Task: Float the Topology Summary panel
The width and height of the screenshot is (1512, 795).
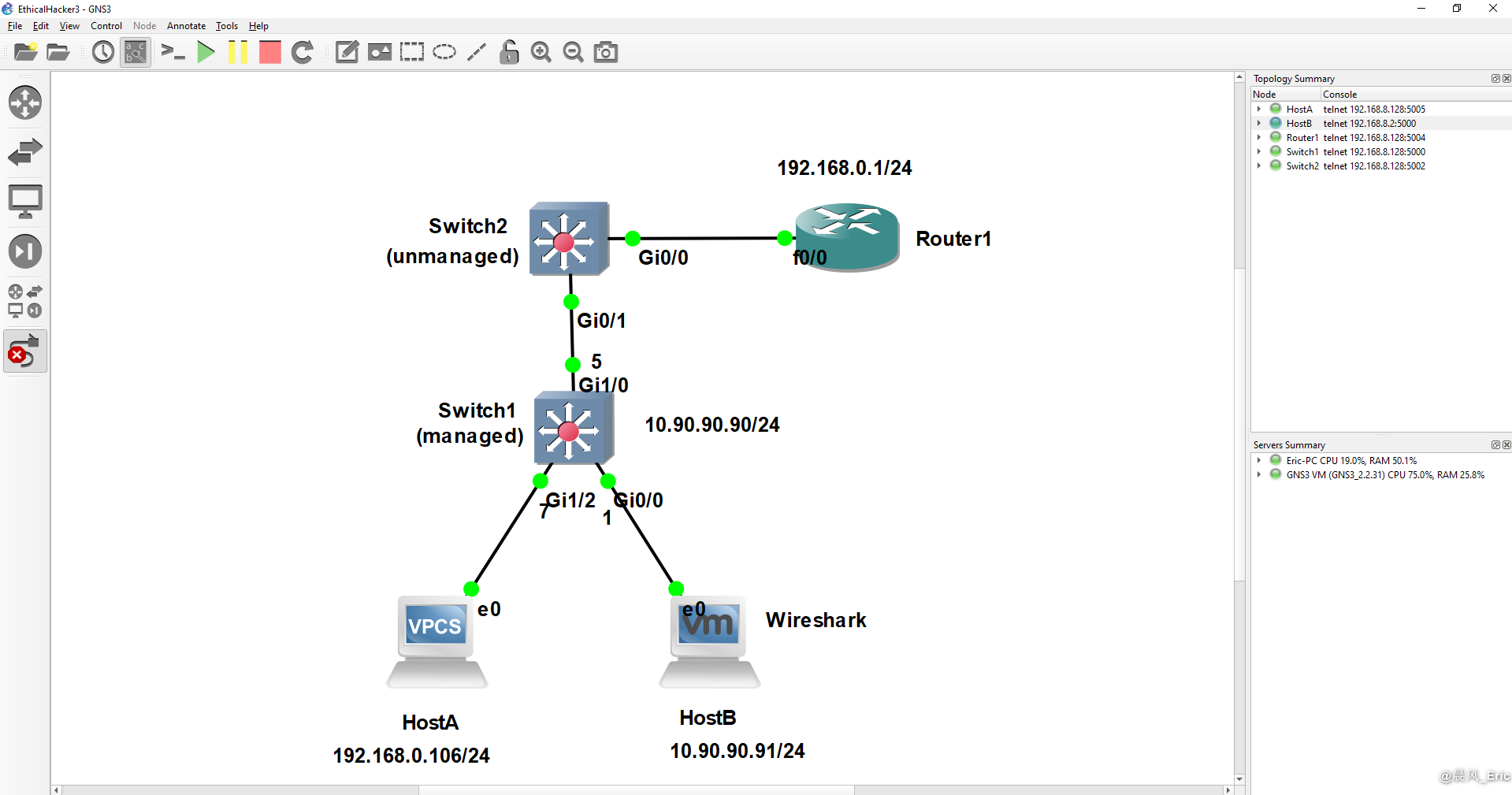Action: (1495, 79)
